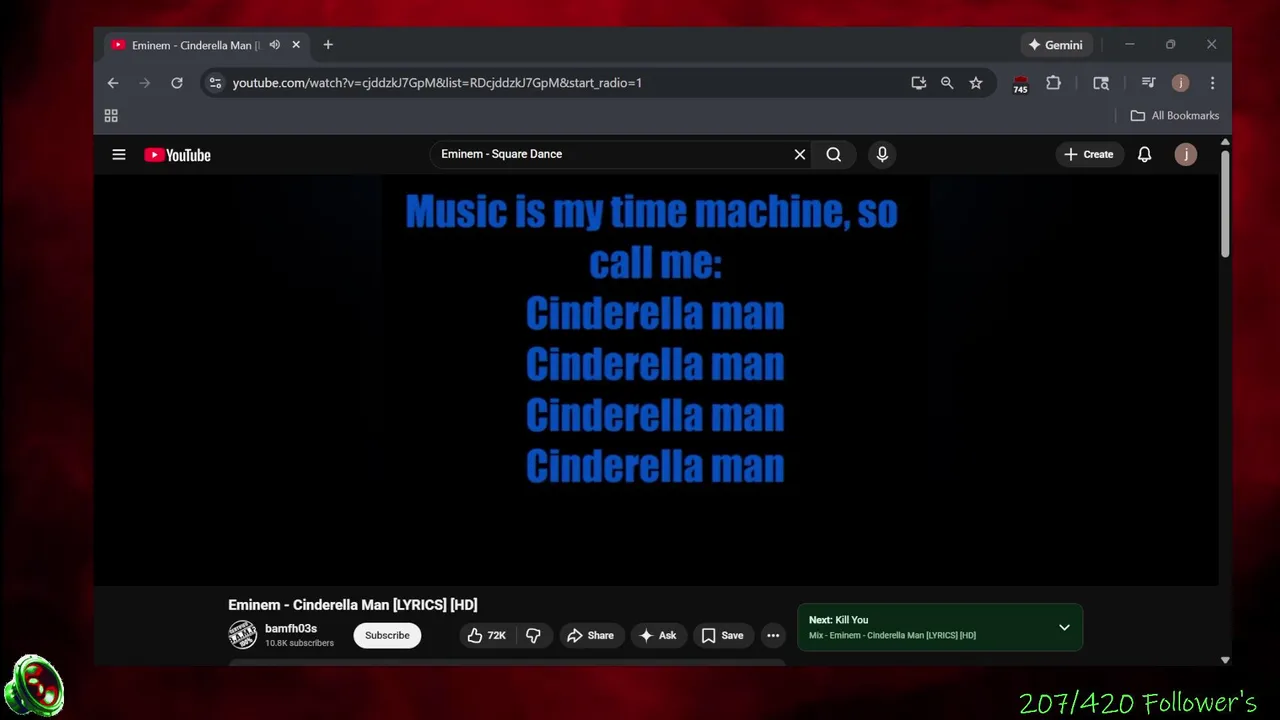Go to YouTube home via logo
The height and width of the screenshot is (720, 1280).
(x=177, y=155)
